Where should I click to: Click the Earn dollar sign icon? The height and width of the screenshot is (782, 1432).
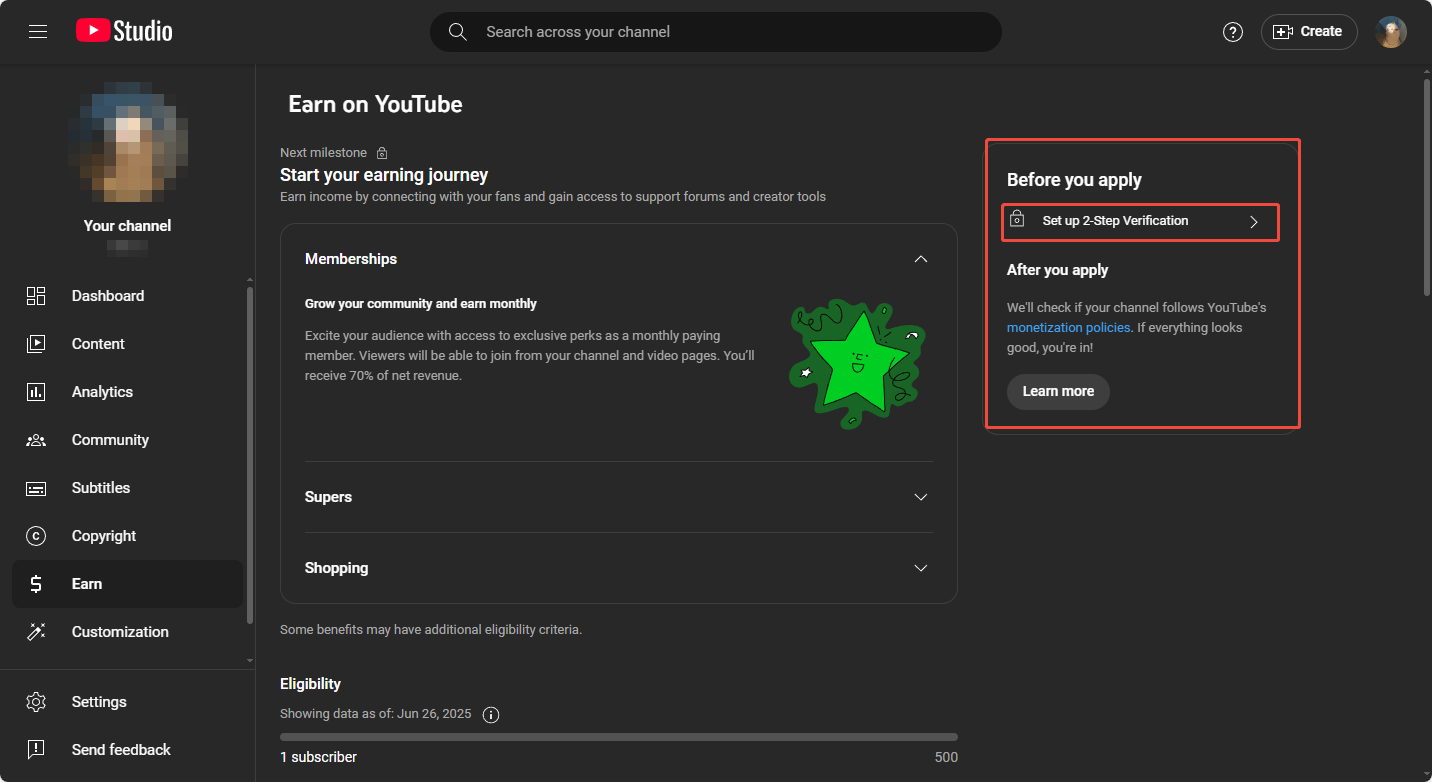[36, 584]
